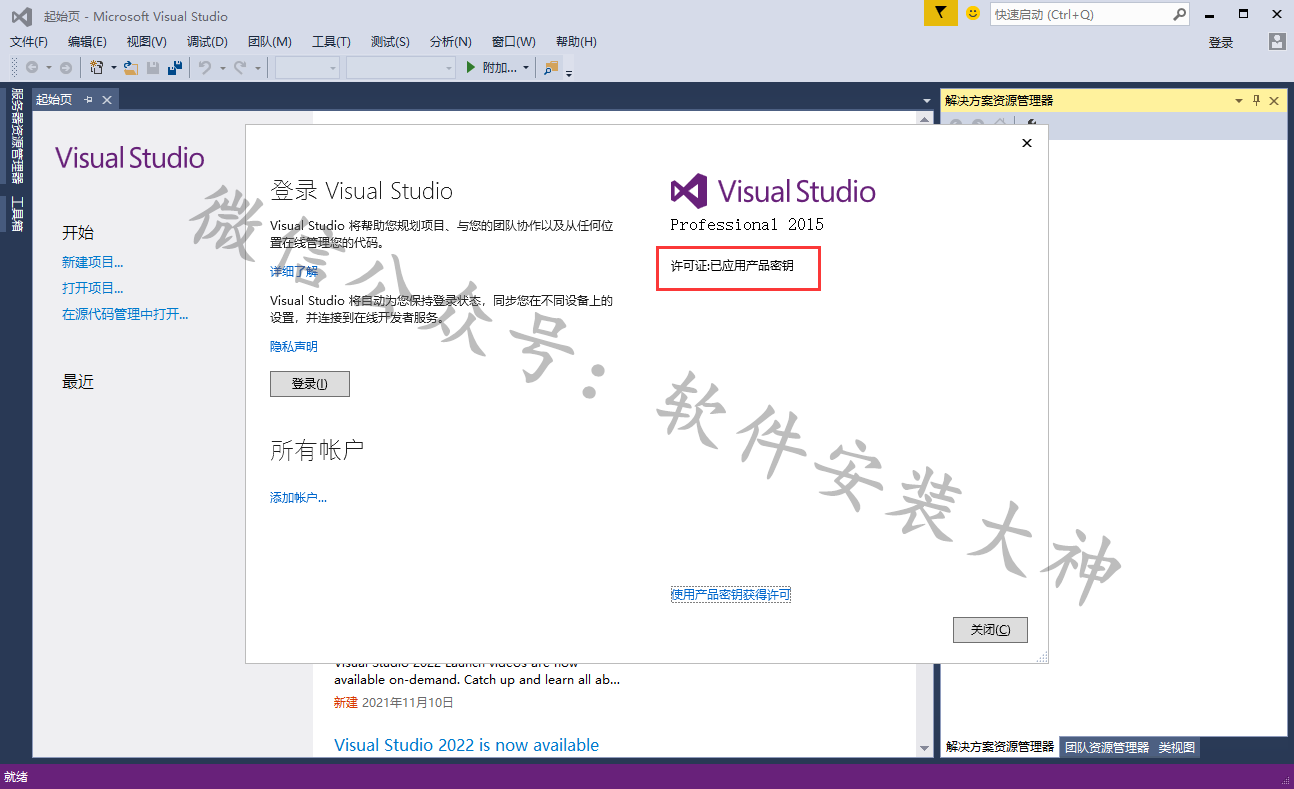The width and height of the screenshot is (1294, 789).
Task: Open the Privacy statement link
Action: click(294, 346)
